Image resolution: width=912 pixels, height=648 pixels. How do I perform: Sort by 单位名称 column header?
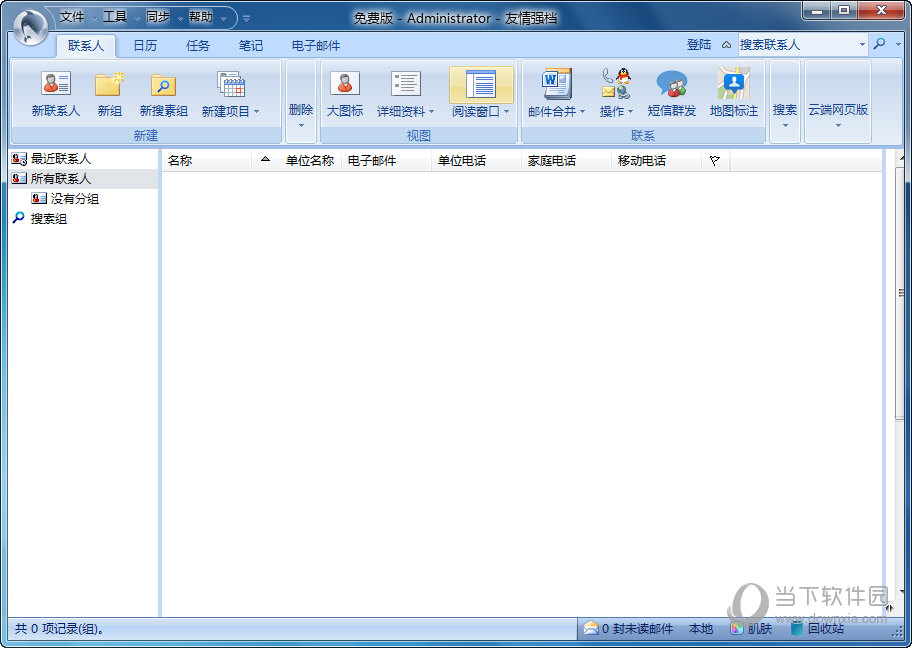309,161
